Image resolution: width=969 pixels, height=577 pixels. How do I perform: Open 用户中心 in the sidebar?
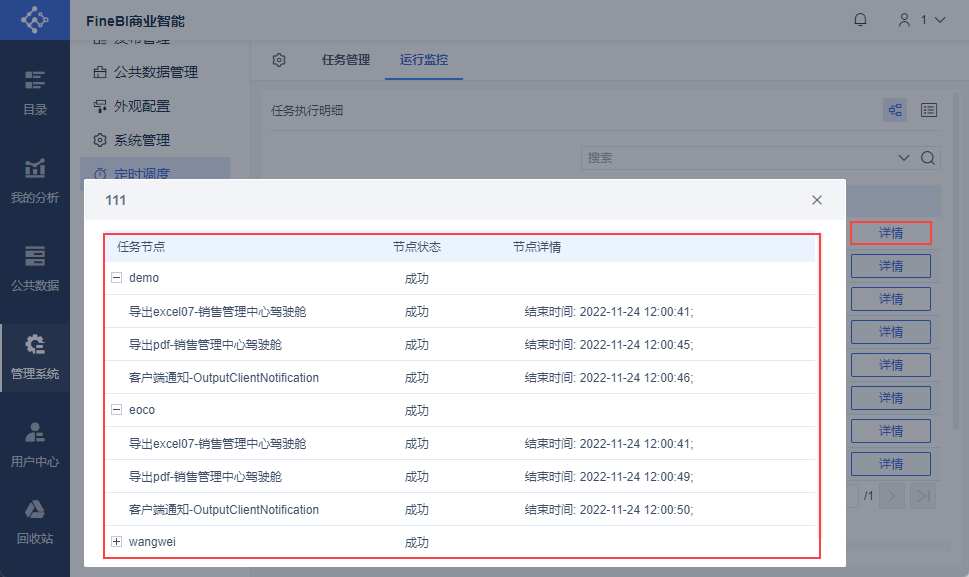[35, 445]
